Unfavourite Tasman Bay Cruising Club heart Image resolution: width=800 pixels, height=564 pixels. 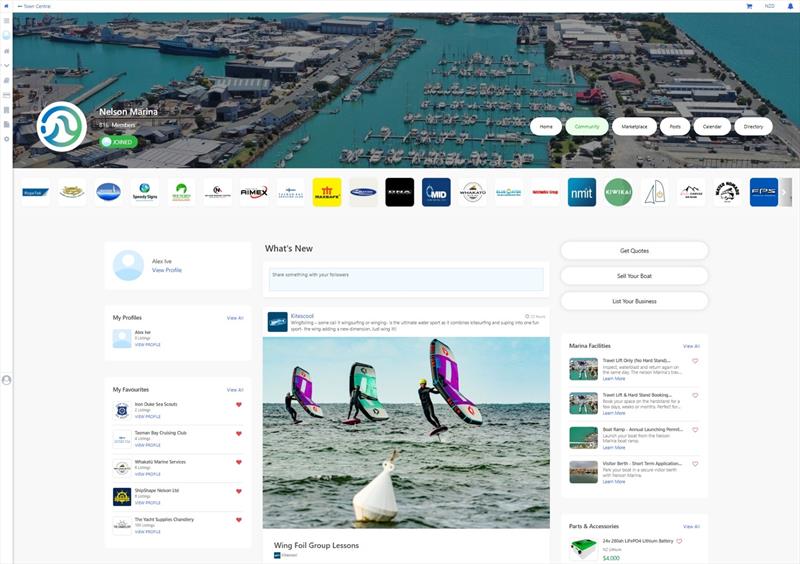point(238,434)
